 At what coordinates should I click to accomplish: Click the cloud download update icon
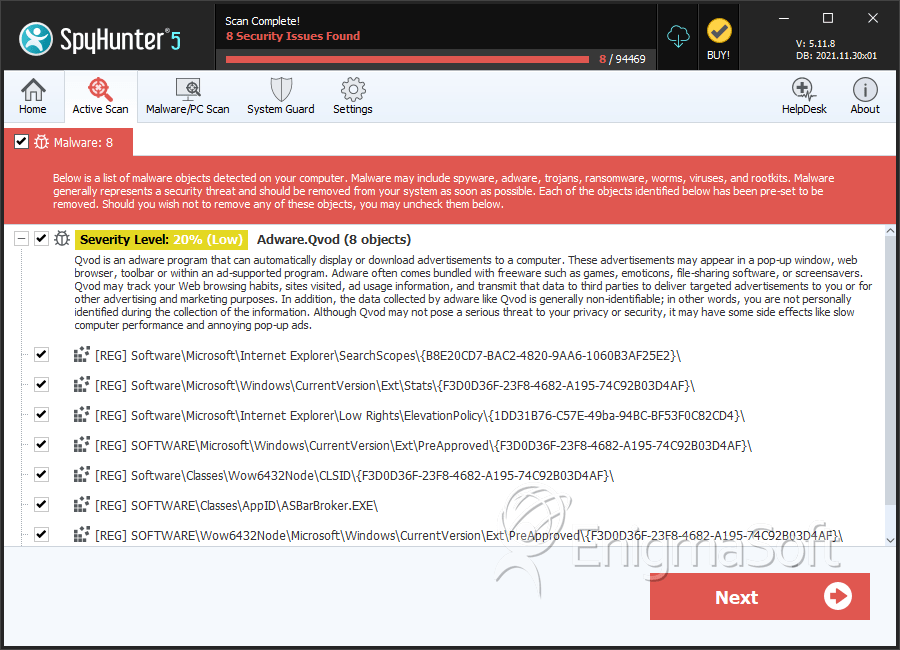click(678, 36)
